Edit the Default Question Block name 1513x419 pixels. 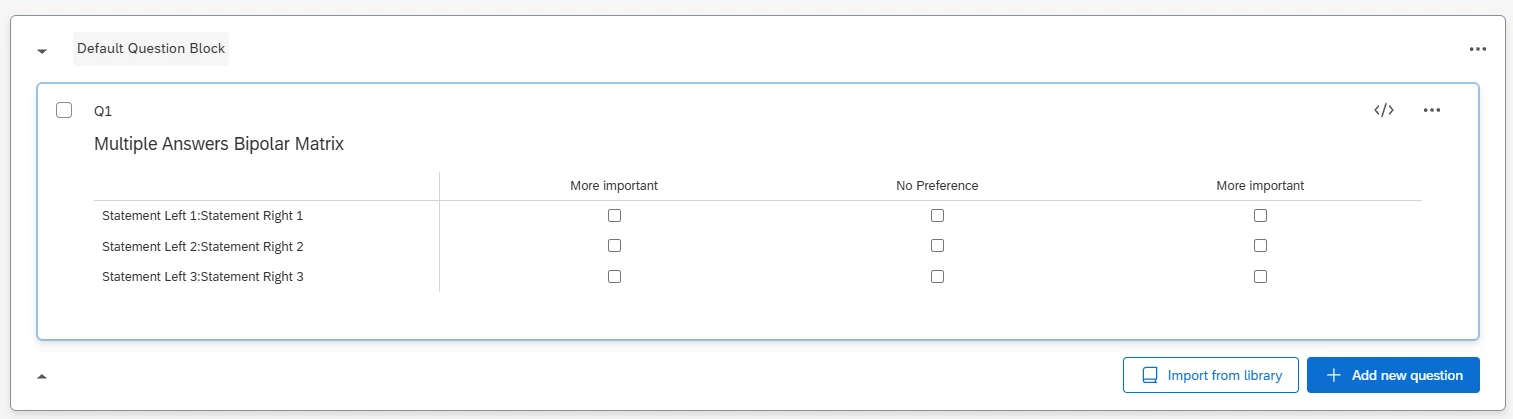151,48
